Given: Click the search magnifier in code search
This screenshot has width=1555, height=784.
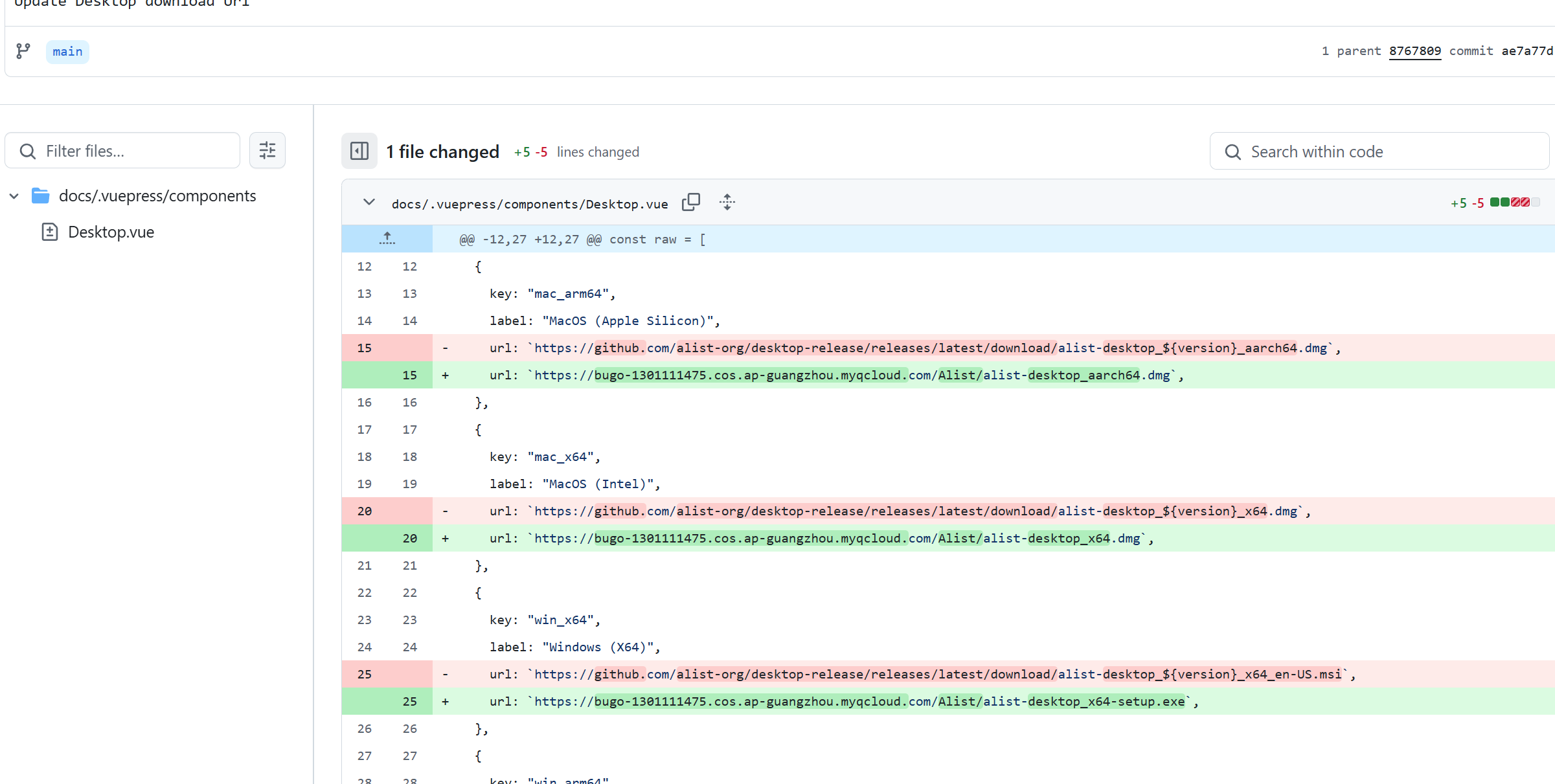Looking at the screenshot, I should point(1232,152).
